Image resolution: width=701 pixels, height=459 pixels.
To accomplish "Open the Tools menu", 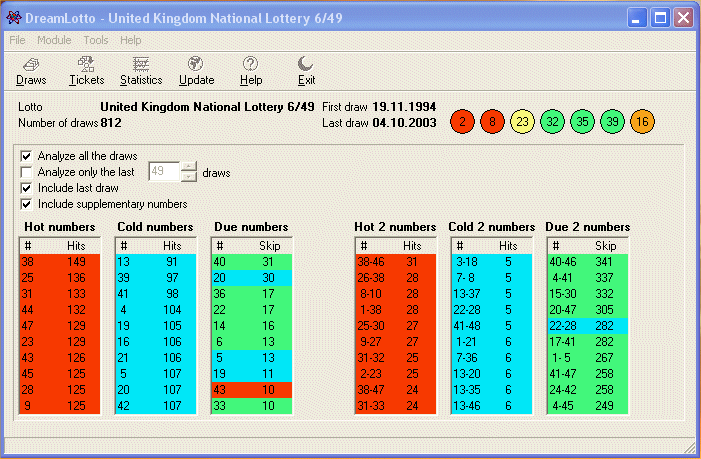I will [96, 40].
